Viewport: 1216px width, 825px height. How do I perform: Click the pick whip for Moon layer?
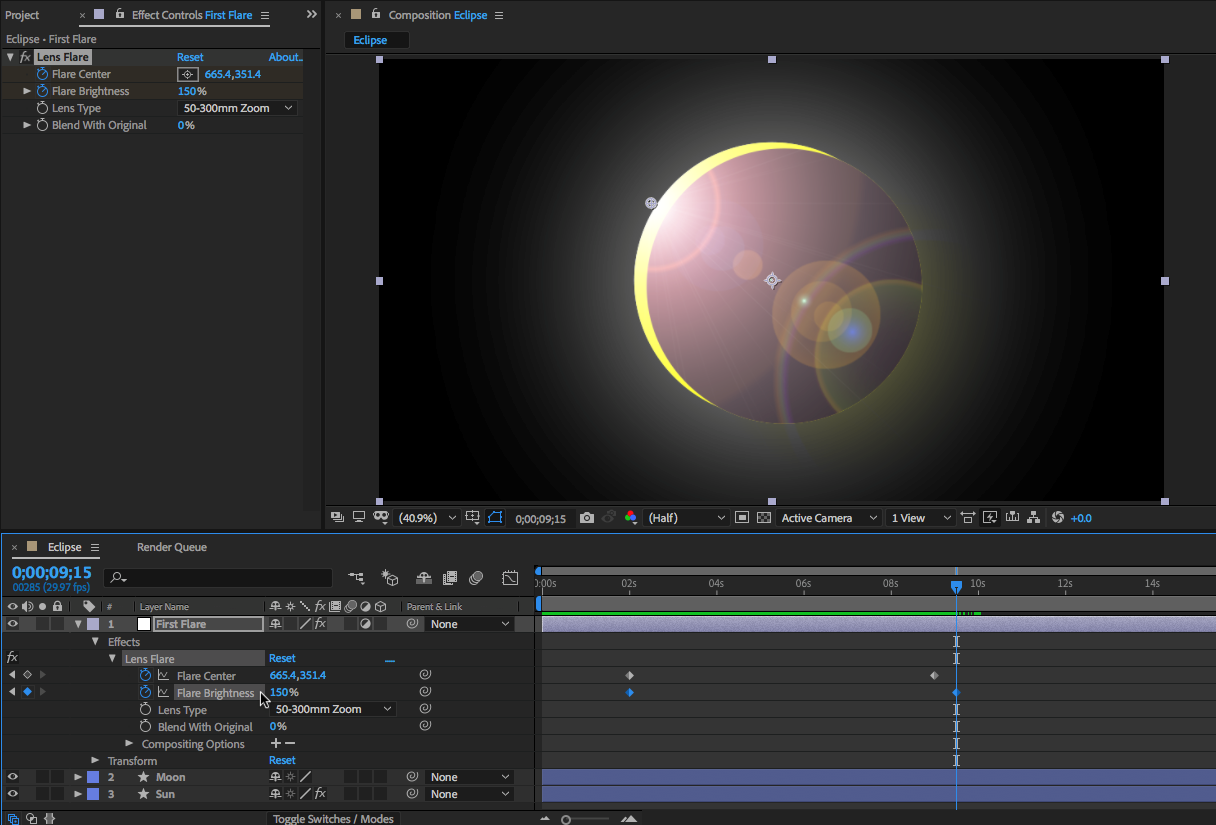point(412,777)
